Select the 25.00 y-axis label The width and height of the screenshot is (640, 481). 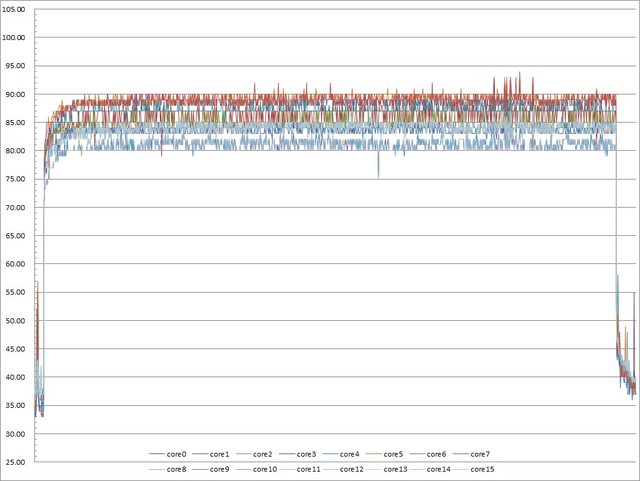[18, 463]
